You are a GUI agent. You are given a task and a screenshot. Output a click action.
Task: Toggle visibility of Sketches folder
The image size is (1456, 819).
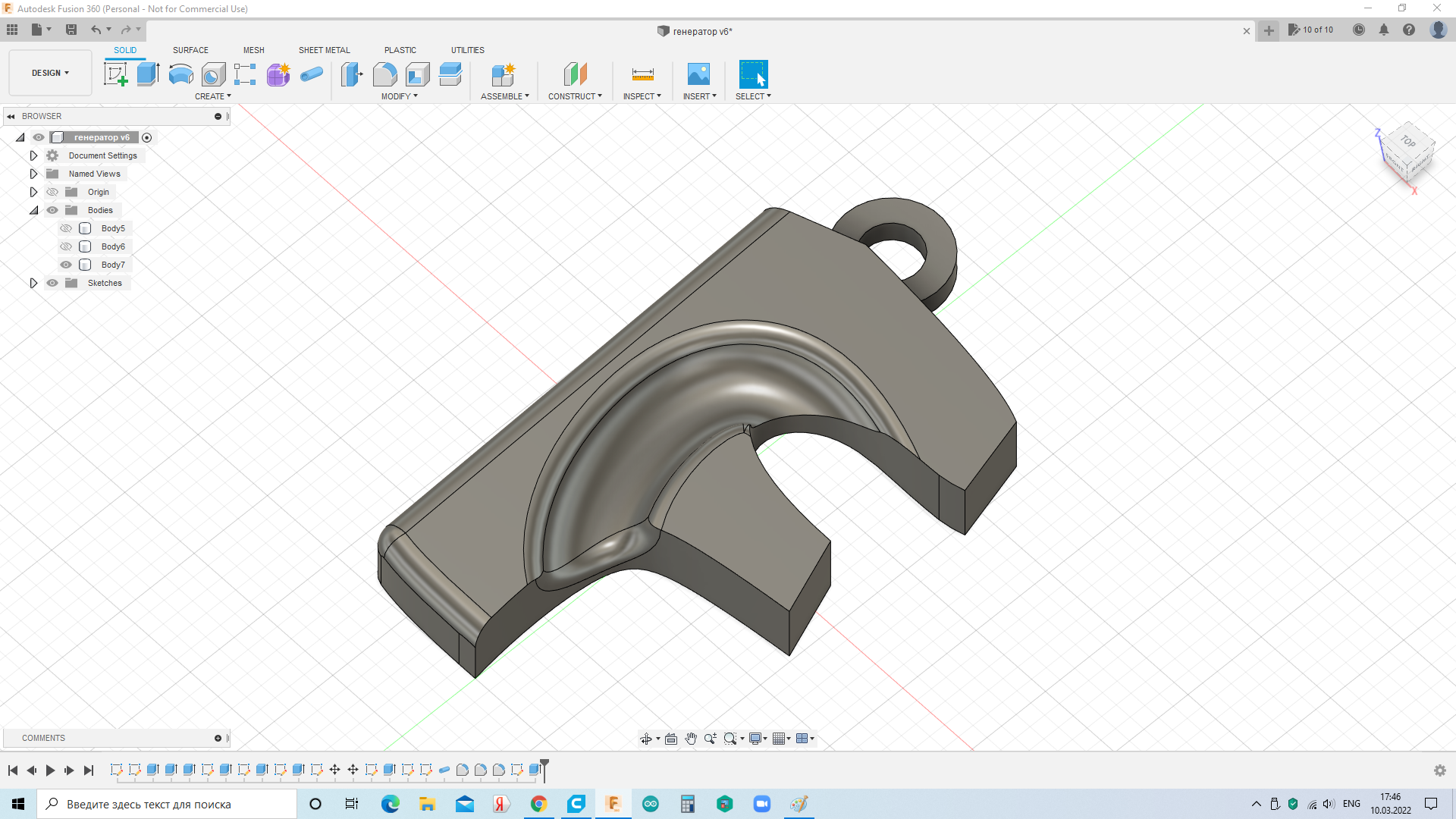click(52, 283)
